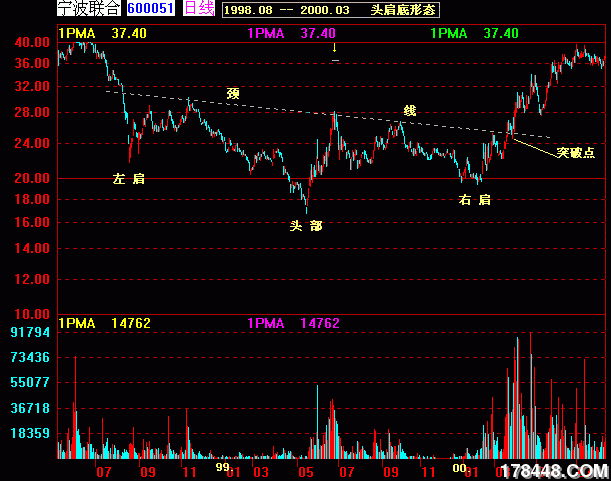The height and width of the screenshot is (481, 611).
Task: Click the 99 year marker on time axis
Action: click(x=223, y=466)
